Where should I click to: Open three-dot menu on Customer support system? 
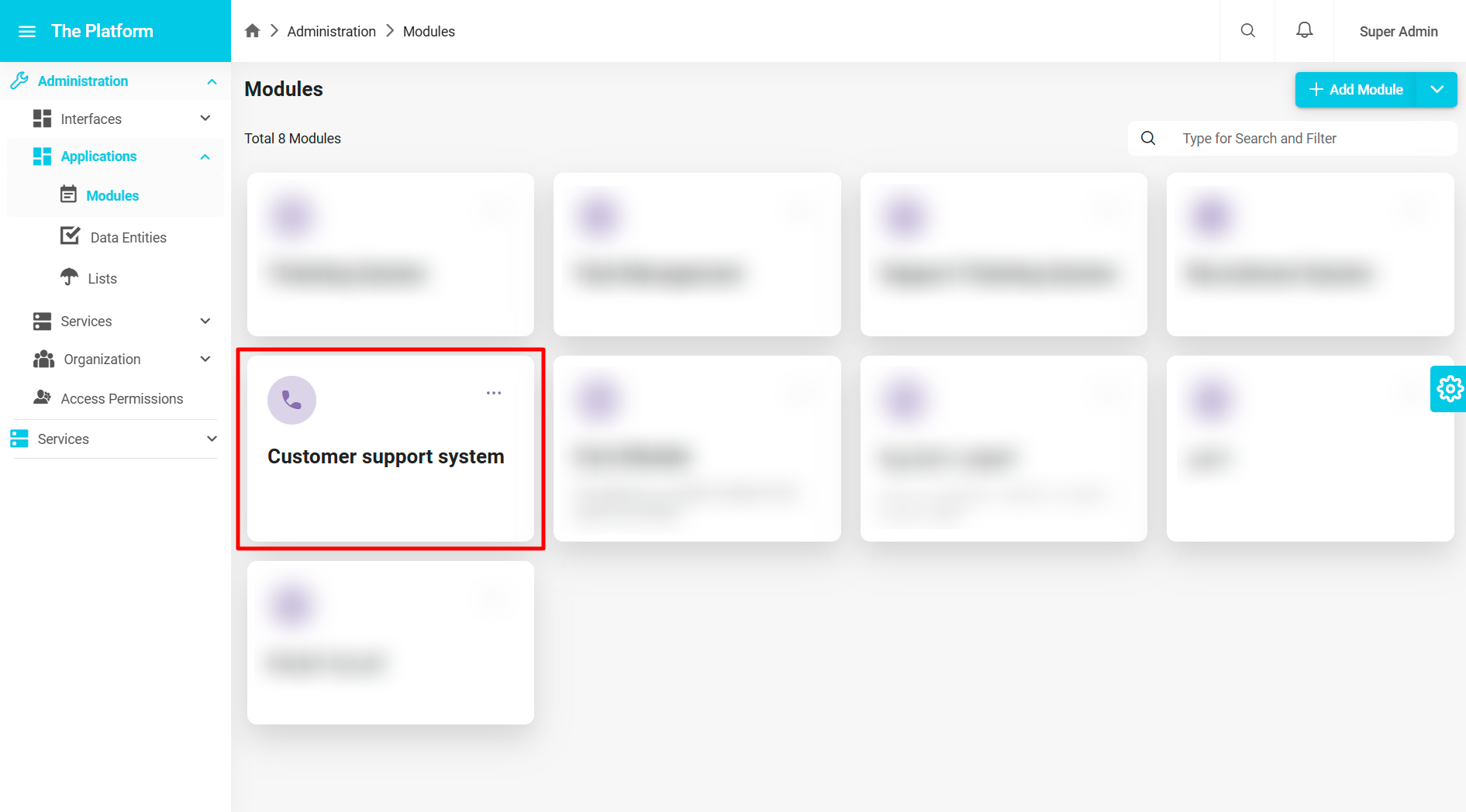pos(494,393)
